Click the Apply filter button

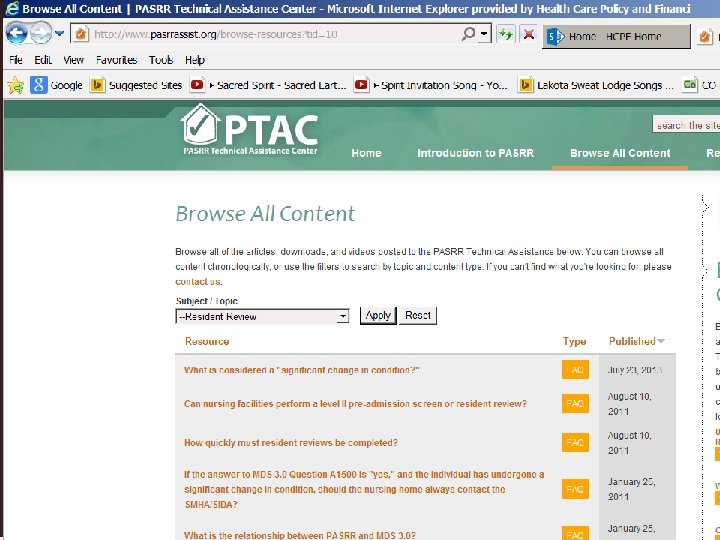tap(378, 315)
